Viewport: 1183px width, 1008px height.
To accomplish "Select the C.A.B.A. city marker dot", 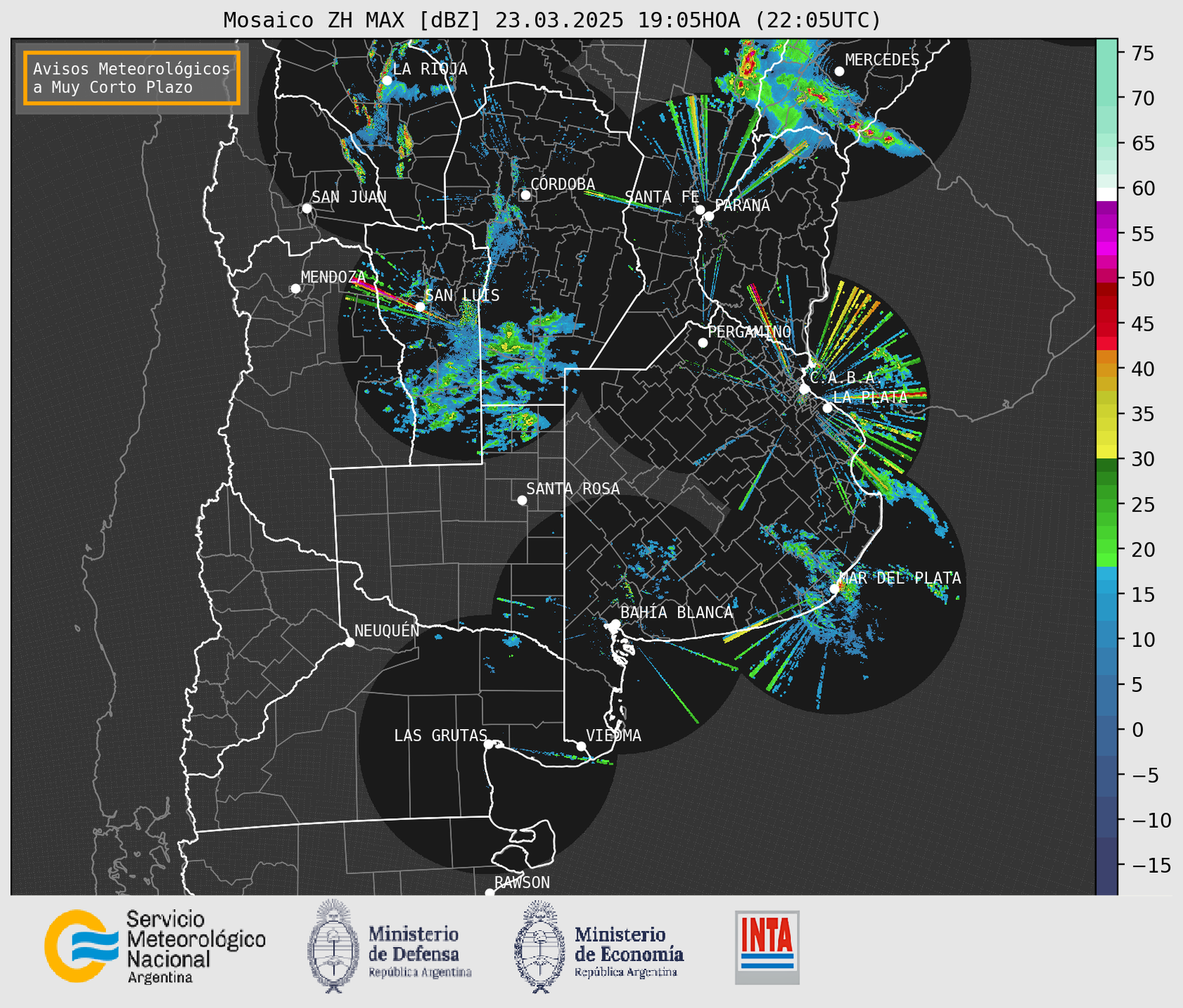I will (804, 389).
